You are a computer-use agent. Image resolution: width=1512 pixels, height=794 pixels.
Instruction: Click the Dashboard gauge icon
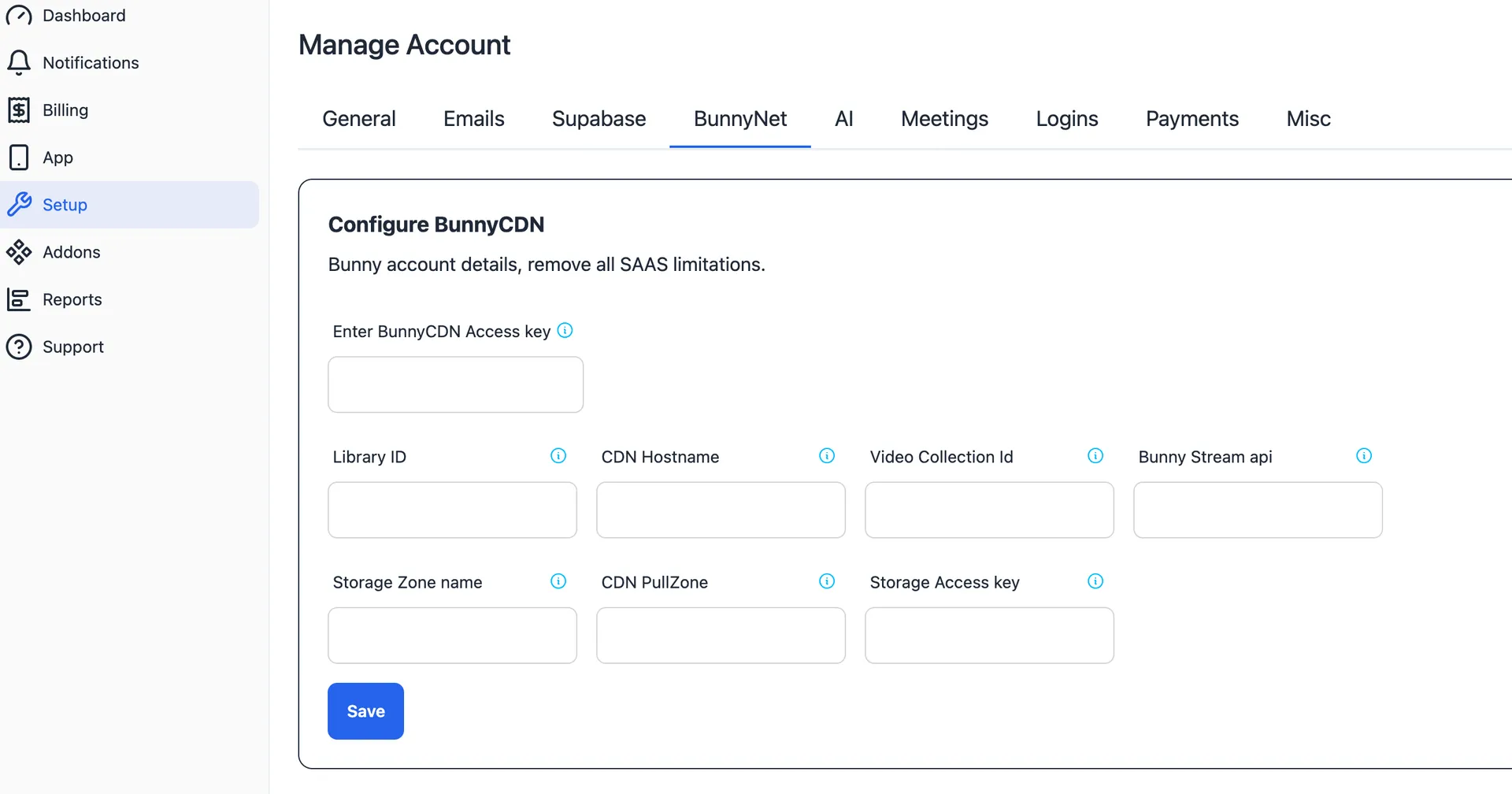[19, 16]
